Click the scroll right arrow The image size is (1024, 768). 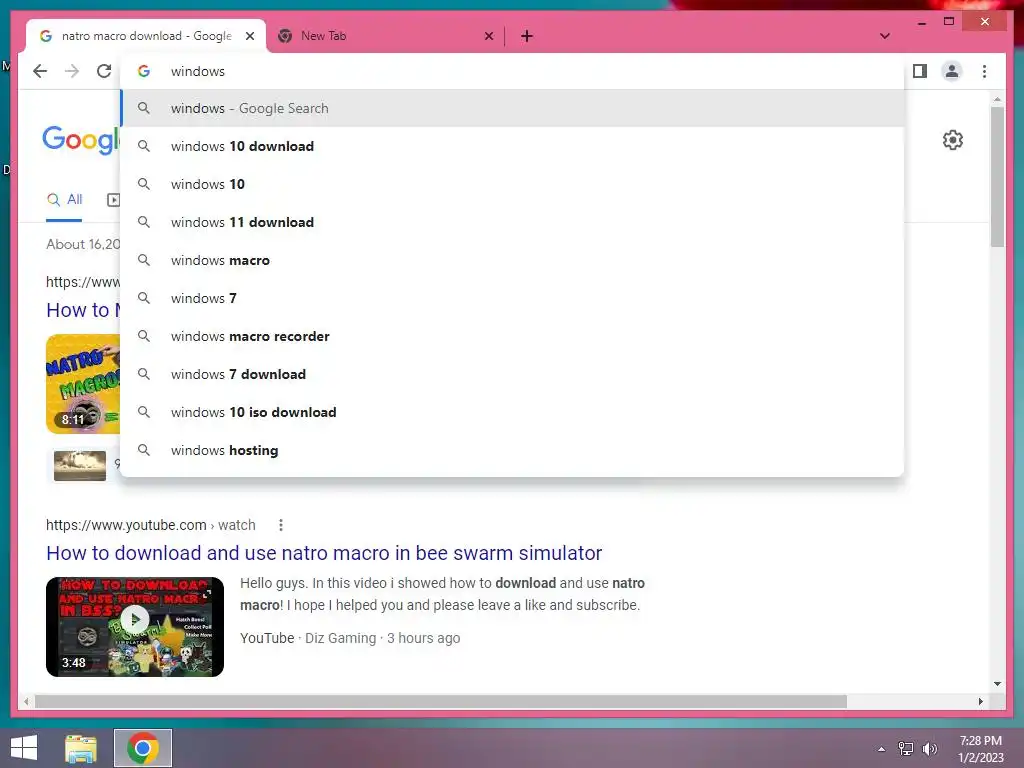pos(980,701)
